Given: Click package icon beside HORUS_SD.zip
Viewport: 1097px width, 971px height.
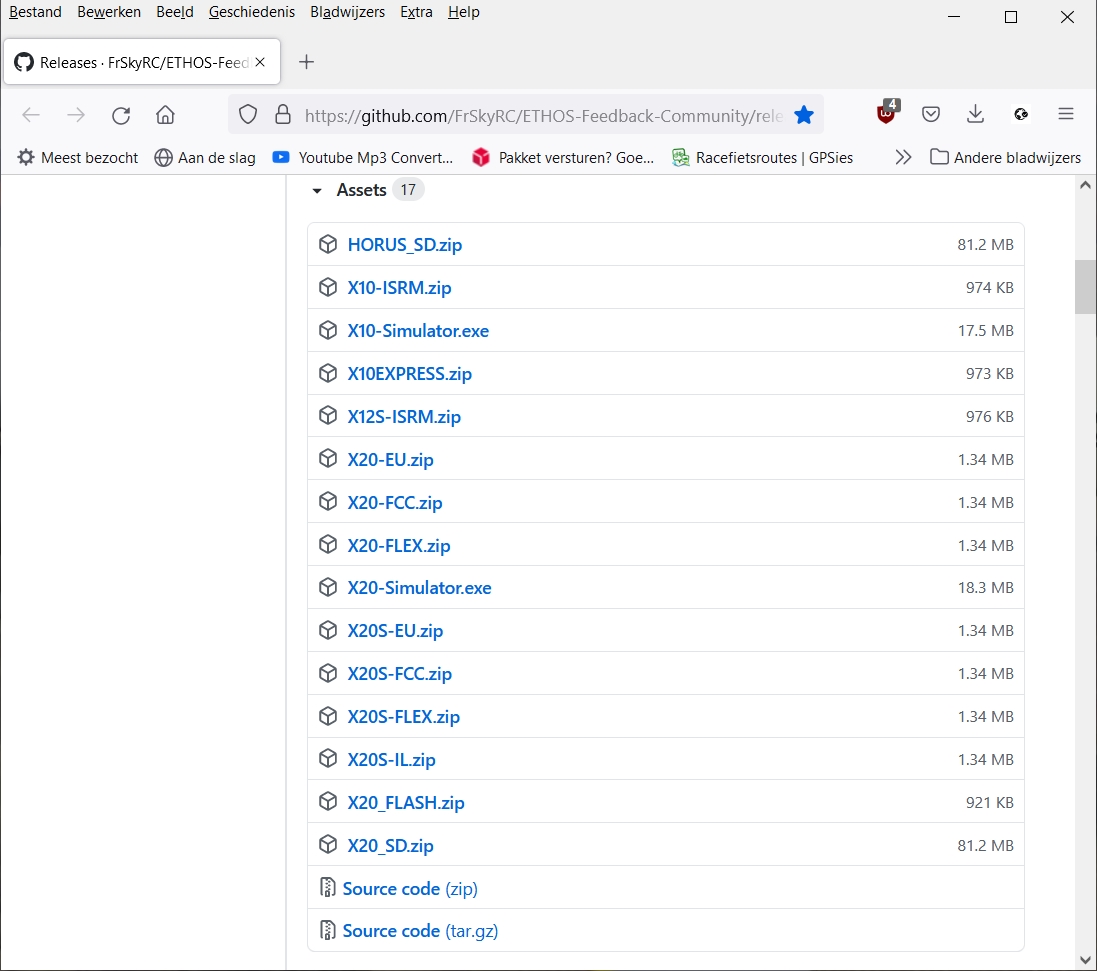Looking at the screenshot, I should [328, 244].
